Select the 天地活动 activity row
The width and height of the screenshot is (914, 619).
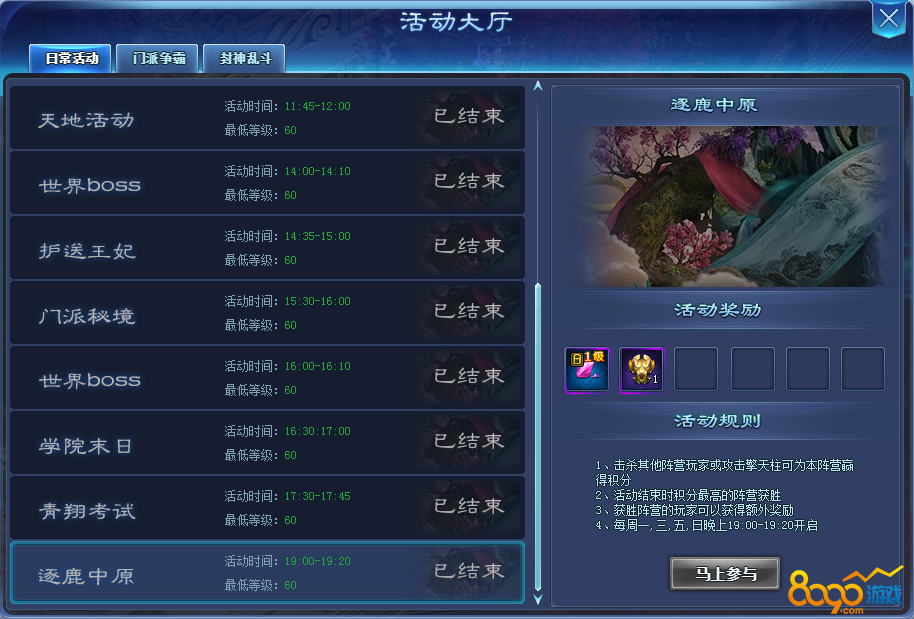click(x=268, y=118)
